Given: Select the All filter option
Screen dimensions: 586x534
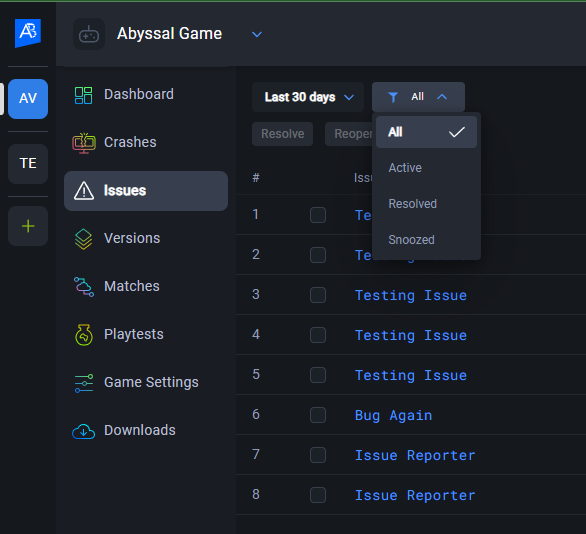Looking at the screenshot, I should [x=426, y=132].
